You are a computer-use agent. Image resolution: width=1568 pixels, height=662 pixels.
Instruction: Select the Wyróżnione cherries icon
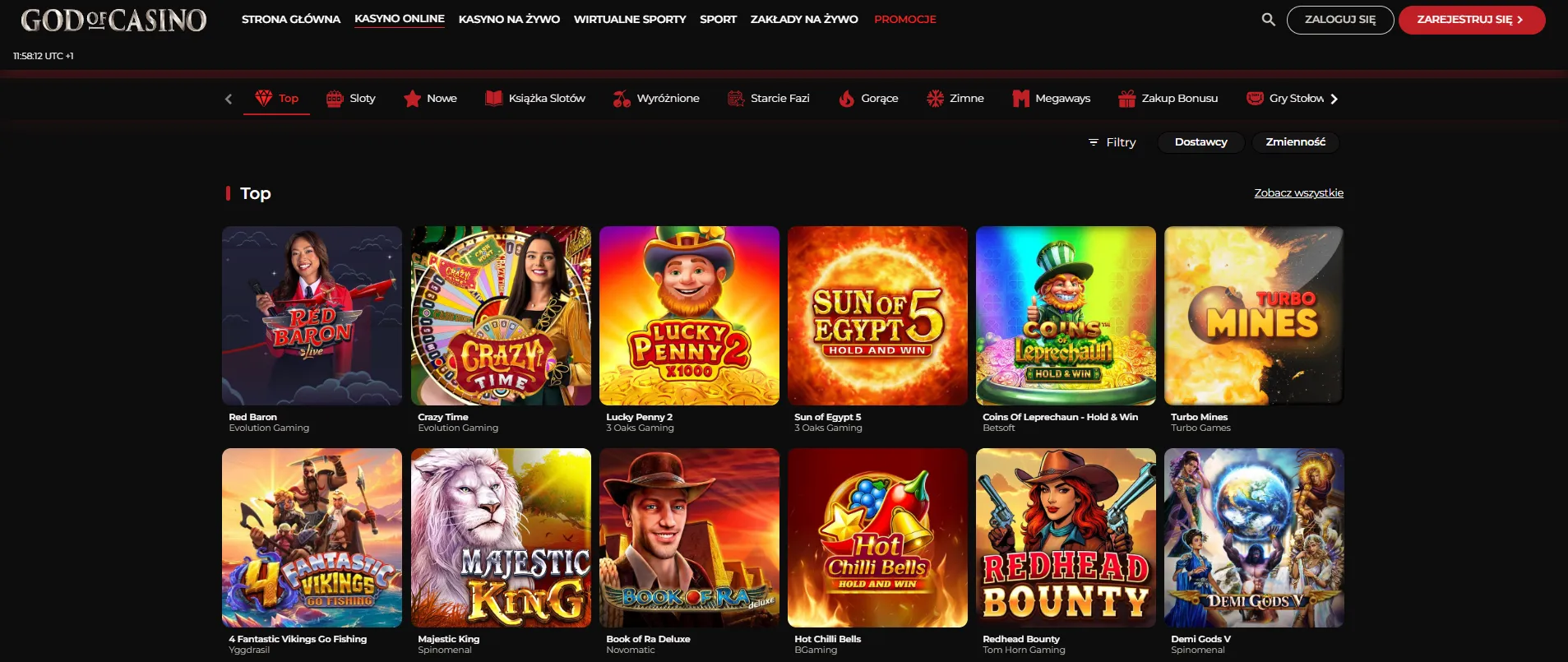(622, 99)
